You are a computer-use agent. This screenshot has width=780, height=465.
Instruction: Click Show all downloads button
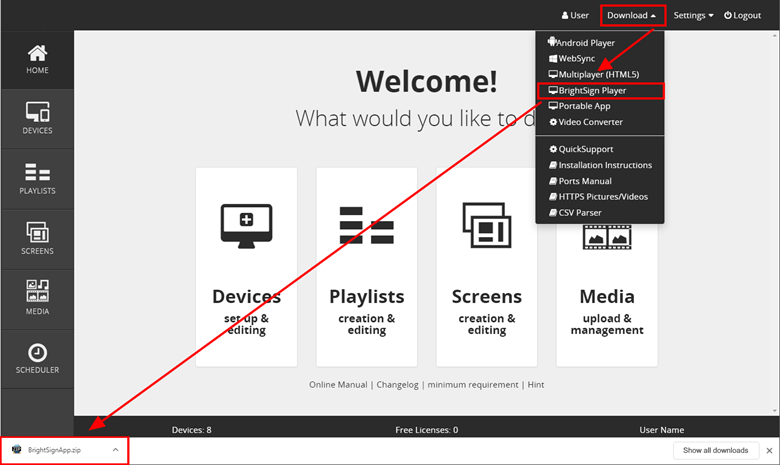tap(715, 450)
